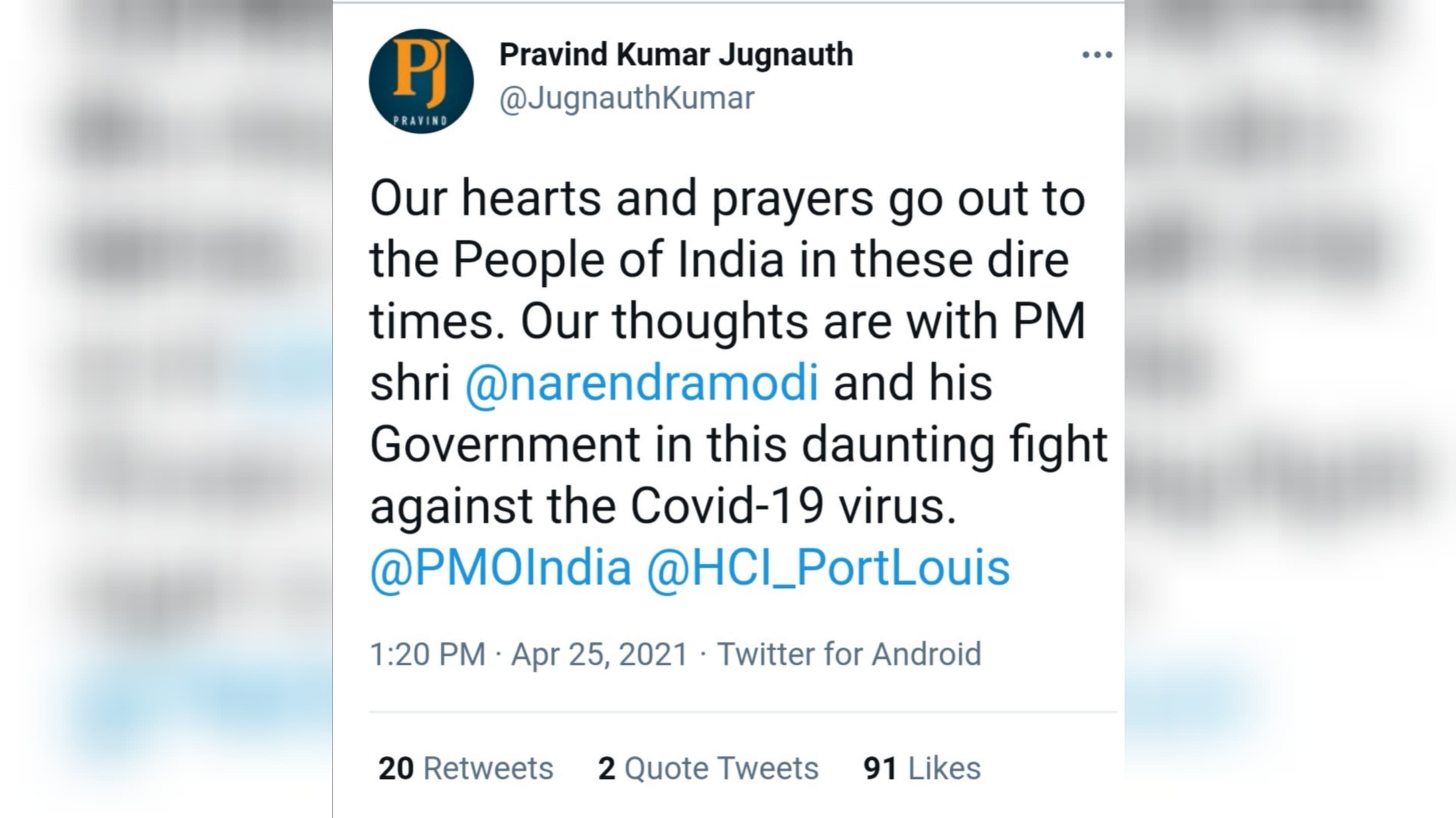1456x818 pixels.
Task: Click the word 'Government' in the tweet text
Action: (x=505, y=444)
